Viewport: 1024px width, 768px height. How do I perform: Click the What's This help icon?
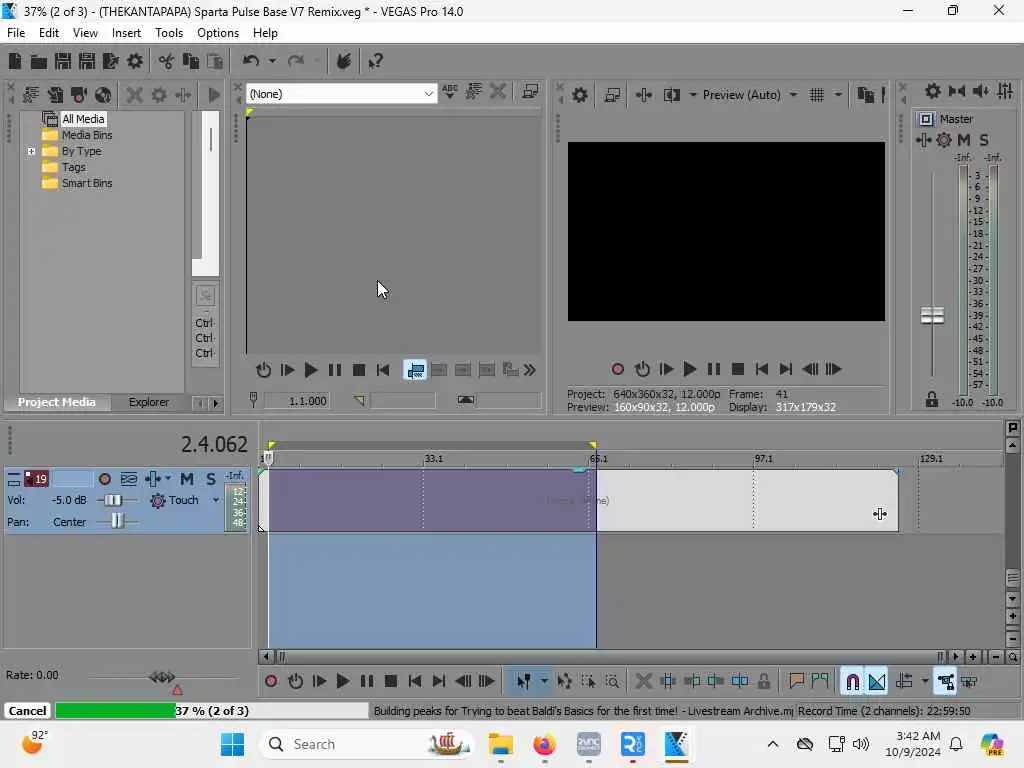pos(376,61)
